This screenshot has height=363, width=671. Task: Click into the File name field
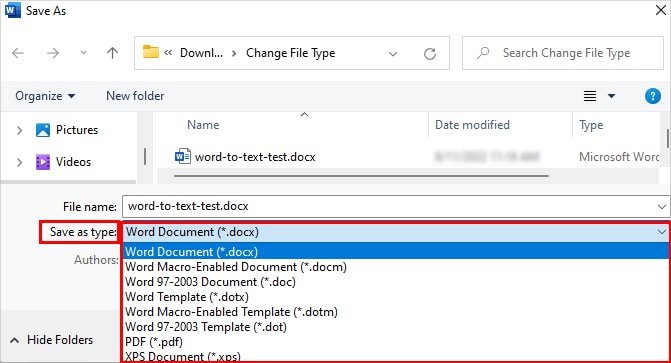[x=389, y=206]
